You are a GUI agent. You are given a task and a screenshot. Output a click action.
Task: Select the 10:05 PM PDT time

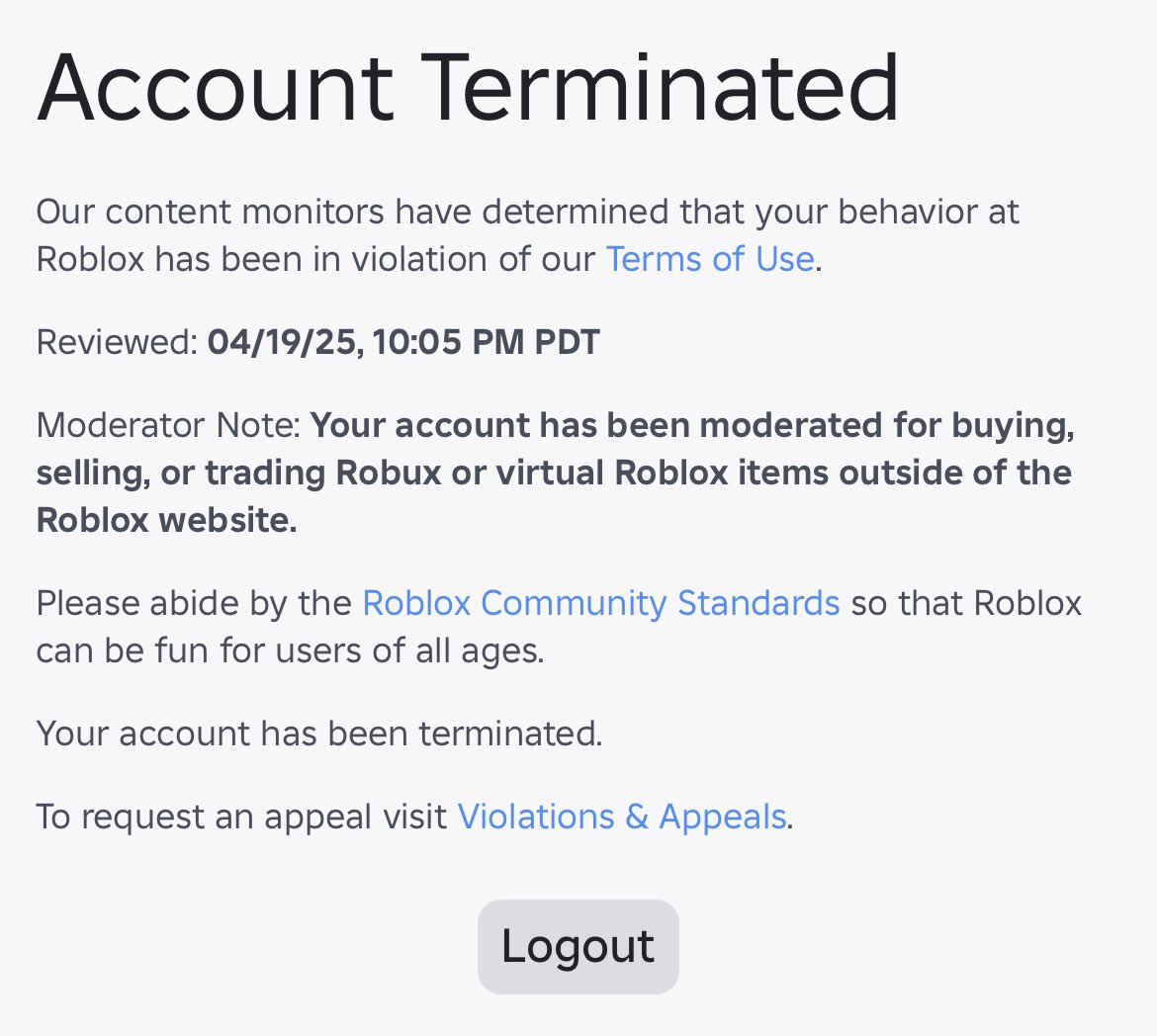click(x=487, y=342)
